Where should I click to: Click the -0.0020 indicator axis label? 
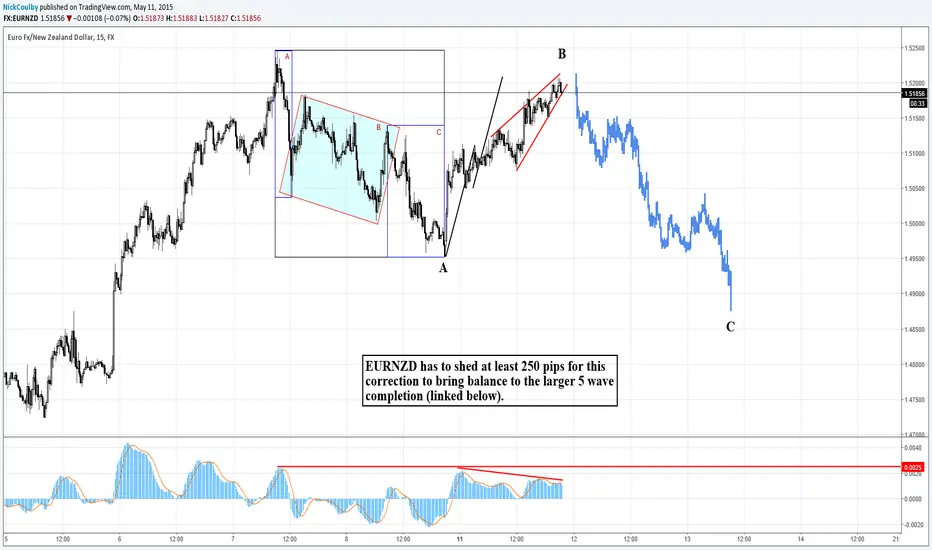[x=912, y=524]
